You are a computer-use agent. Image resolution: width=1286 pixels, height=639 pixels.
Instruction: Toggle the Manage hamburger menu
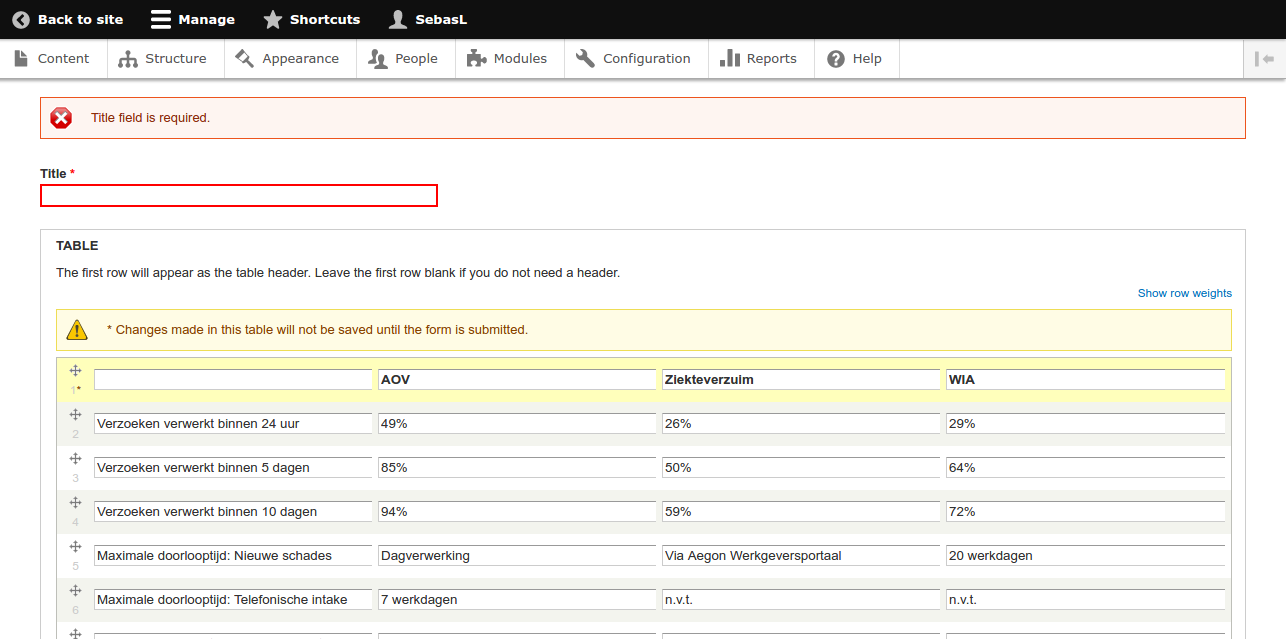161,20
